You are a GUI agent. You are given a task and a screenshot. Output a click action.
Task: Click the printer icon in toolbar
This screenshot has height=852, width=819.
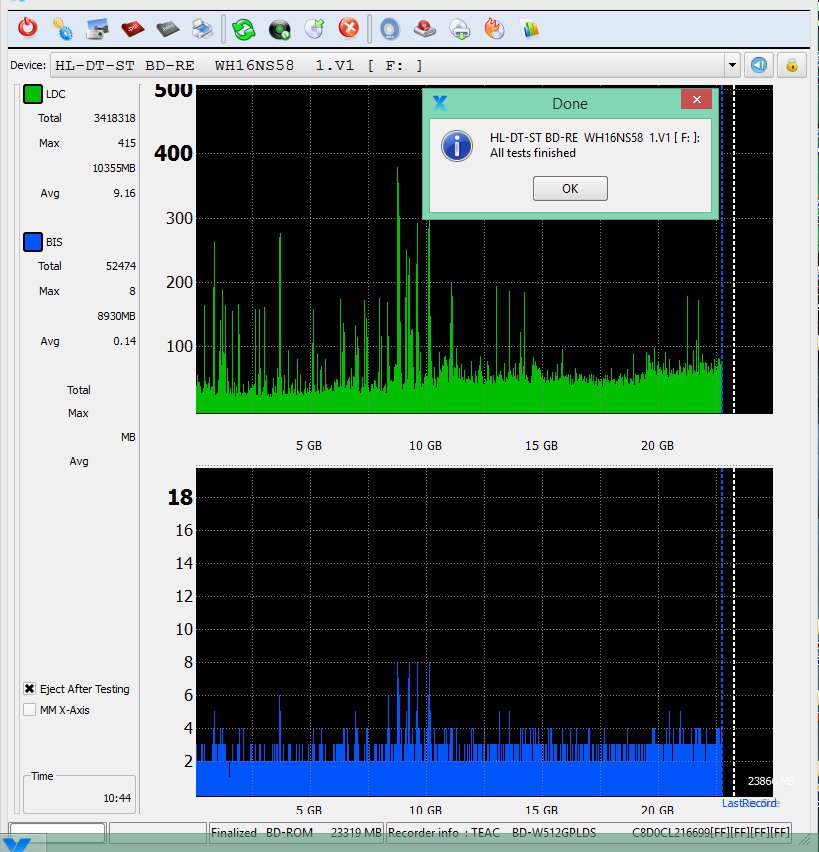tap(203, 29)
